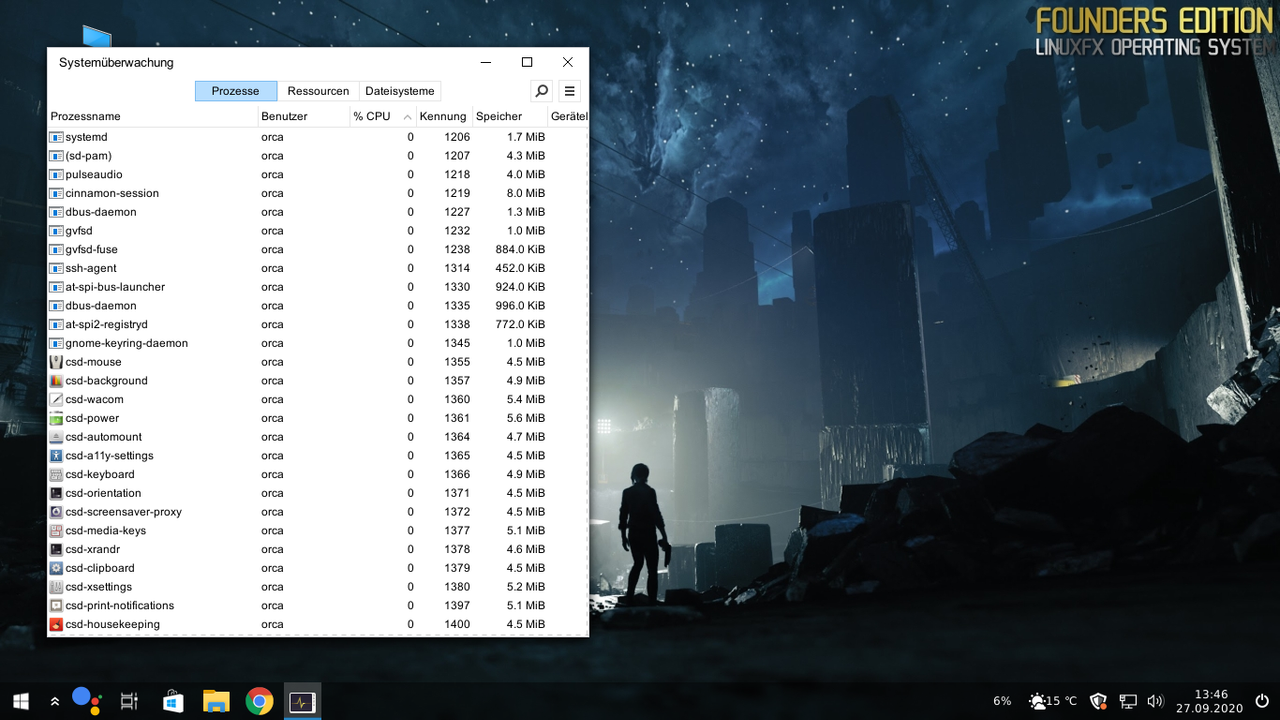Click the system monitor taskbar button
The width and height of the screenshot is (1280, 720).
click(301, 702)
